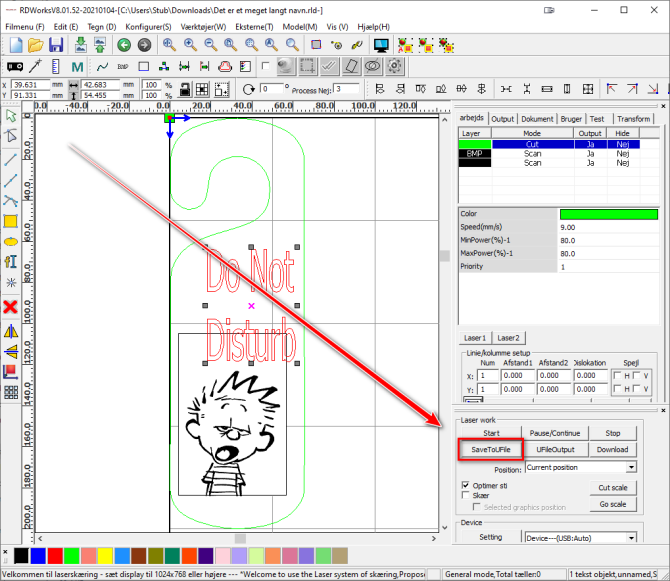The height and width of the screenshot is (581, 670).
Task: Switch to the Transform tab
Action: coord(633,119)
